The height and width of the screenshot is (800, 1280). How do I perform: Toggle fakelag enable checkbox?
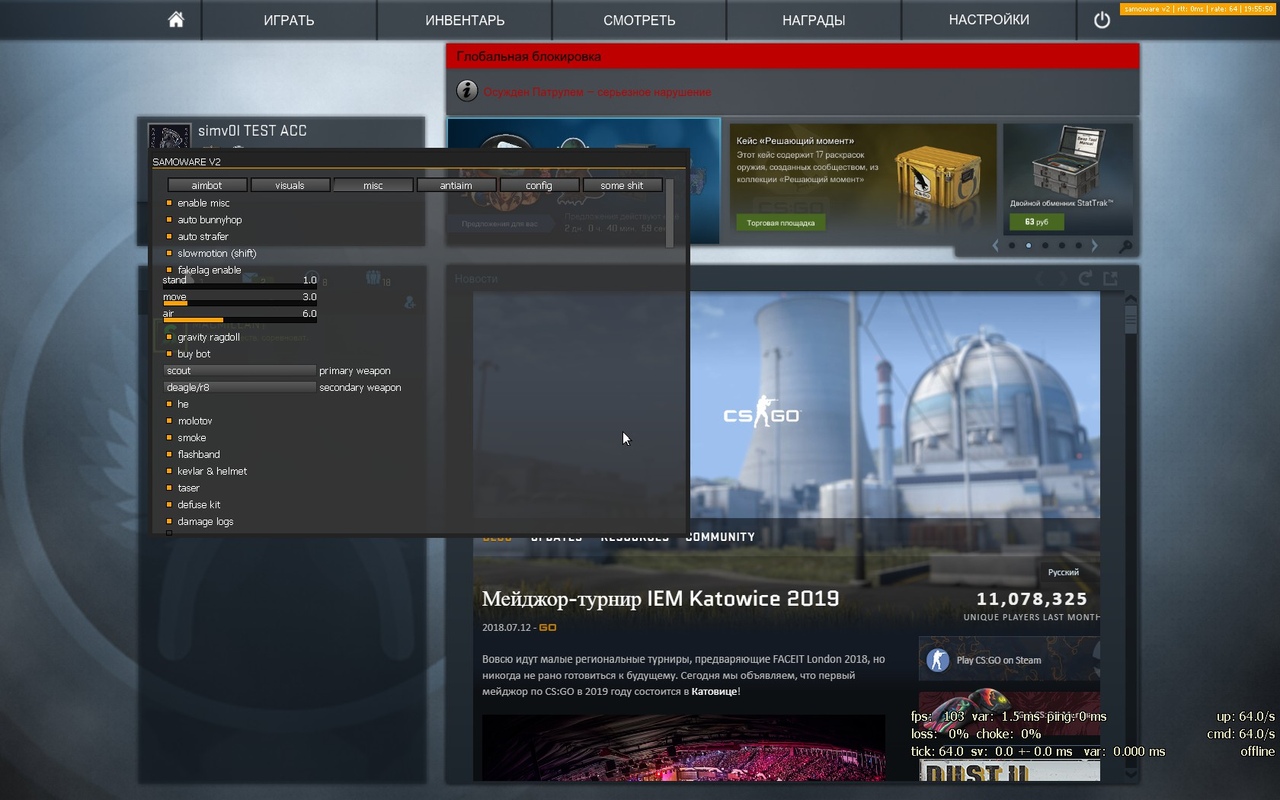pyautogui.click(x=170, y=270)
